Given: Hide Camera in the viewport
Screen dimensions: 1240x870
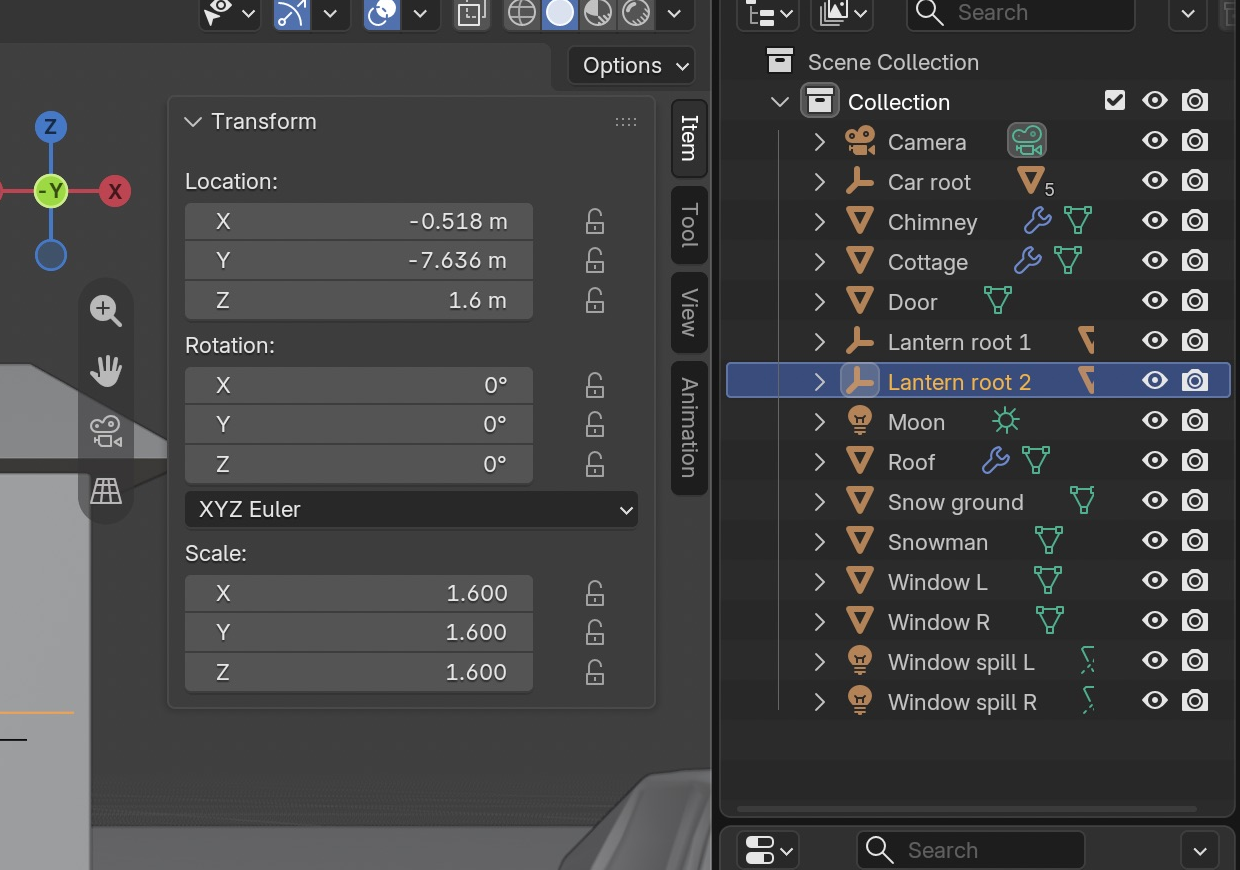Looking at the screenshot, I should pos(1155,140).
